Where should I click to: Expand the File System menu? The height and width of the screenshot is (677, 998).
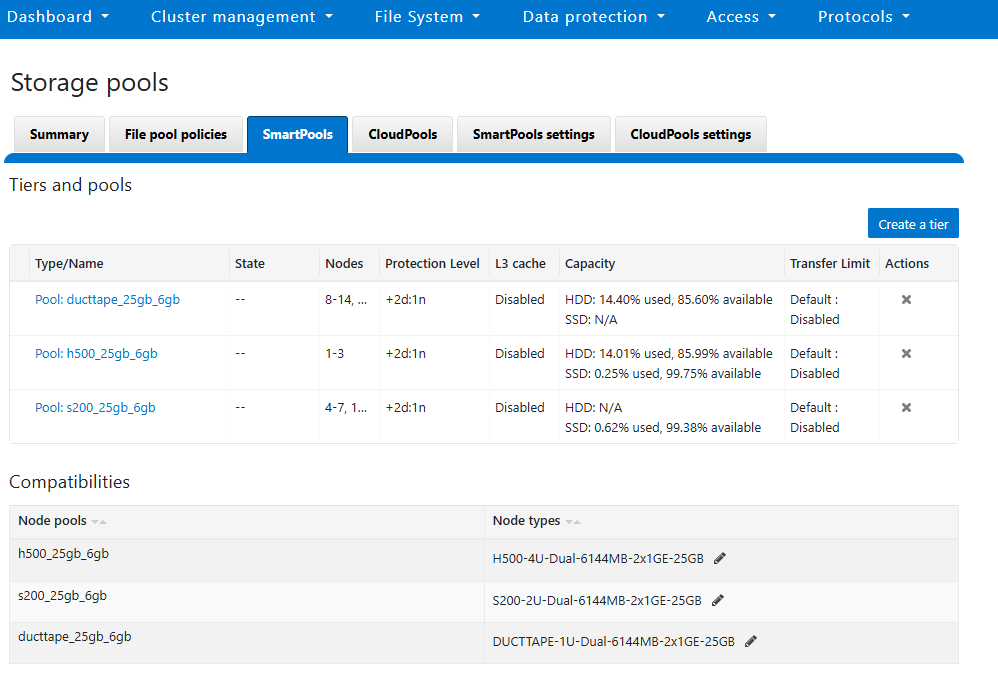(427, 17)
